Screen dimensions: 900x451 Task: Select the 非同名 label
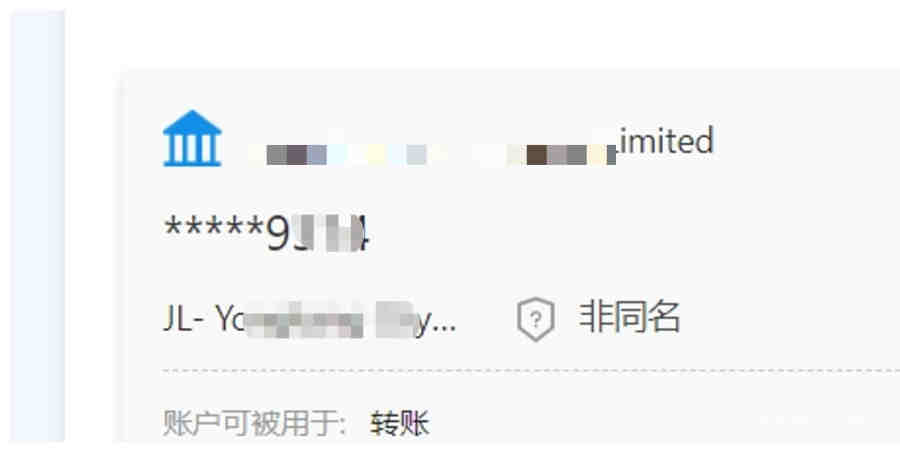pos(630,317)
